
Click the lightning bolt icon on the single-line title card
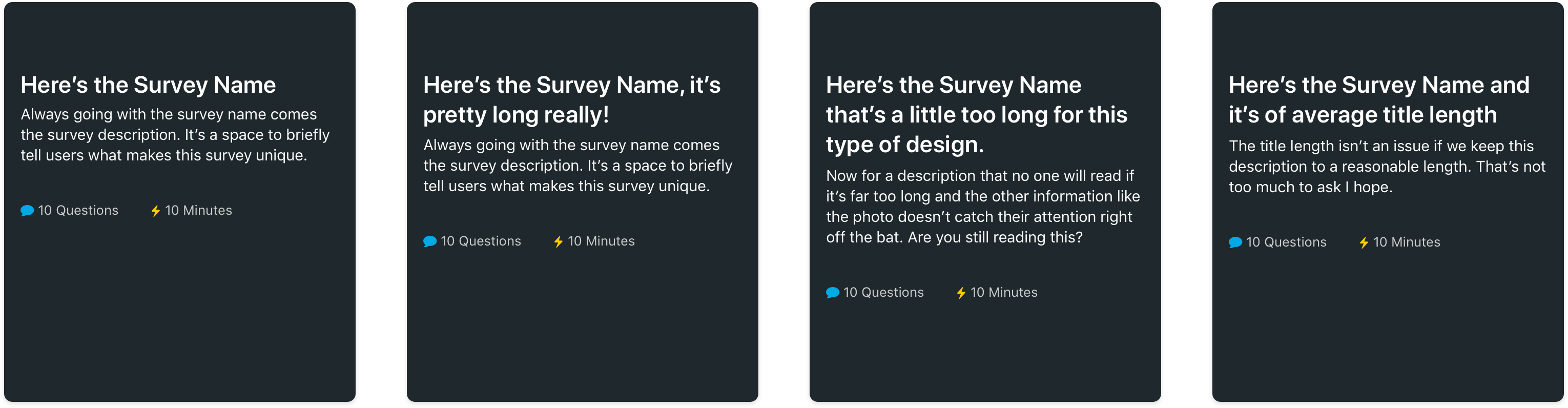156,211
